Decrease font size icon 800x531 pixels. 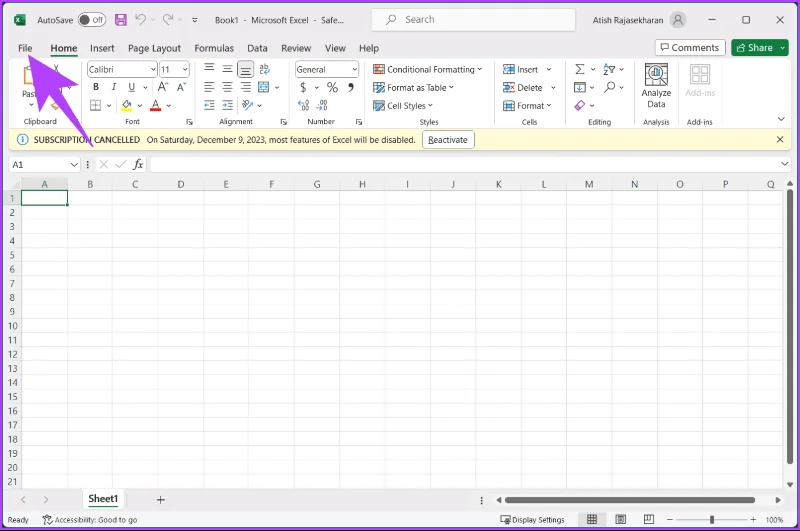pos(182,87)
